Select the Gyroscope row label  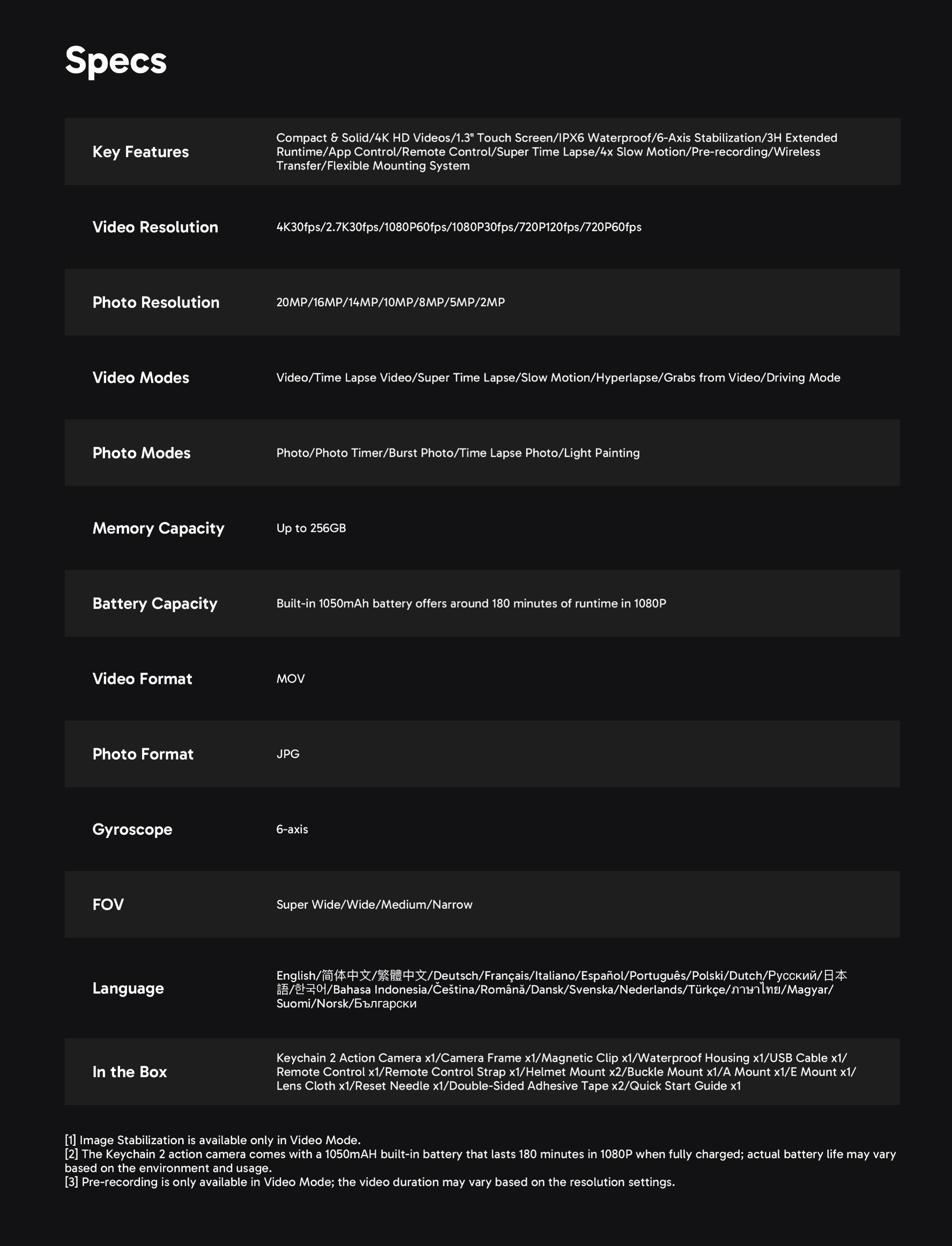click(x=132, y=829)
